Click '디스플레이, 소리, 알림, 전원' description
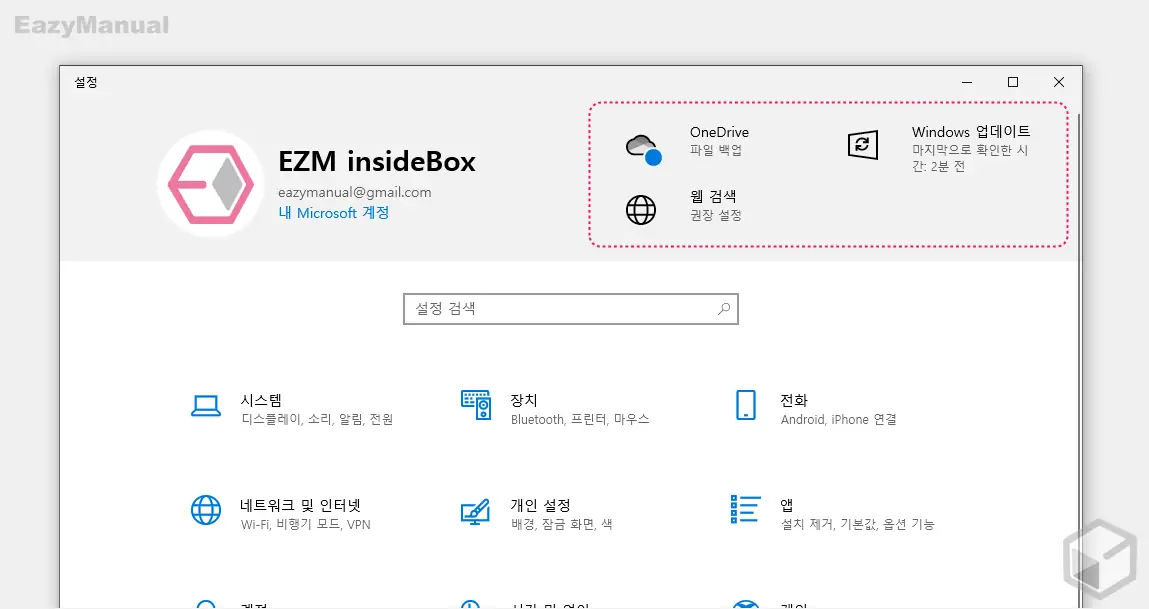Screen dimensions: 1149x609 tap(317, 419)
